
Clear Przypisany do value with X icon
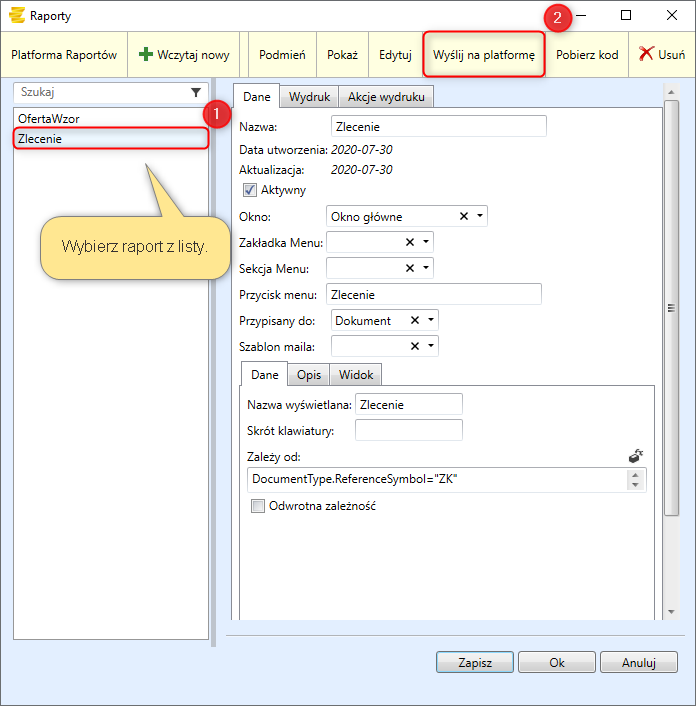[414, 320]
